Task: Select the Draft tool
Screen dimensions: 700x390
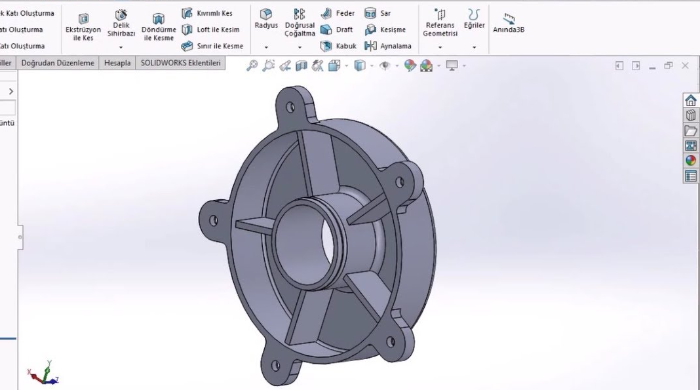Action: pos(337,29)
